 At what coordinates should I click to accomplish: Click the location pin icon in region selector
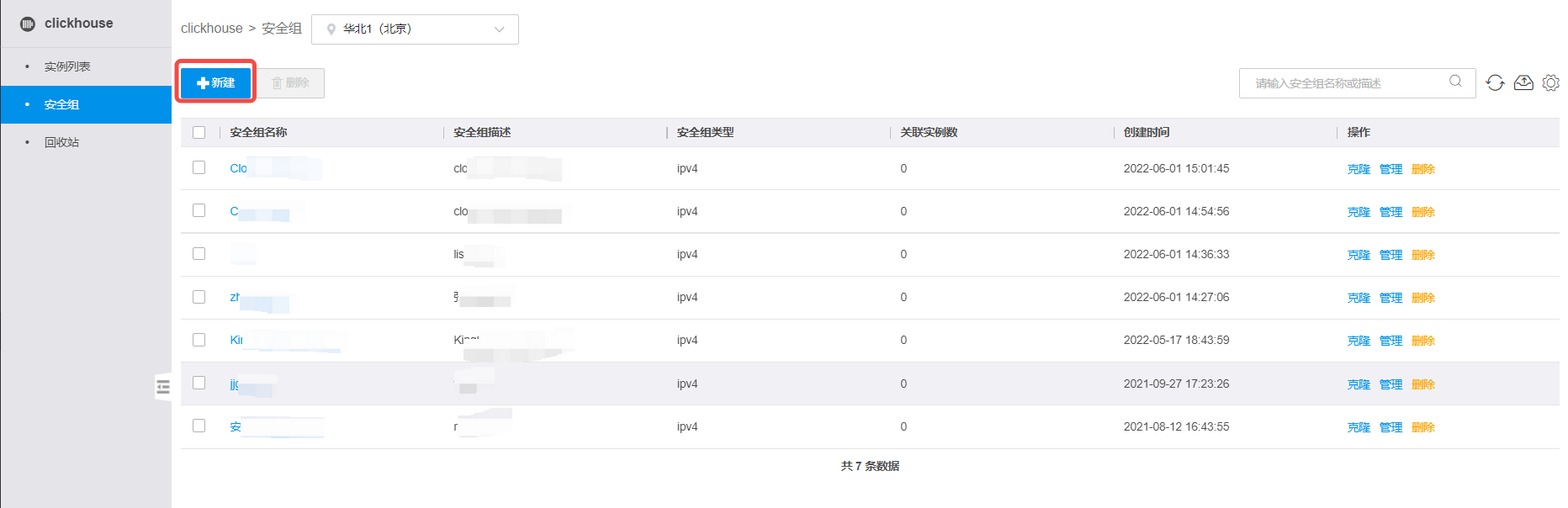tap(331, 29)
